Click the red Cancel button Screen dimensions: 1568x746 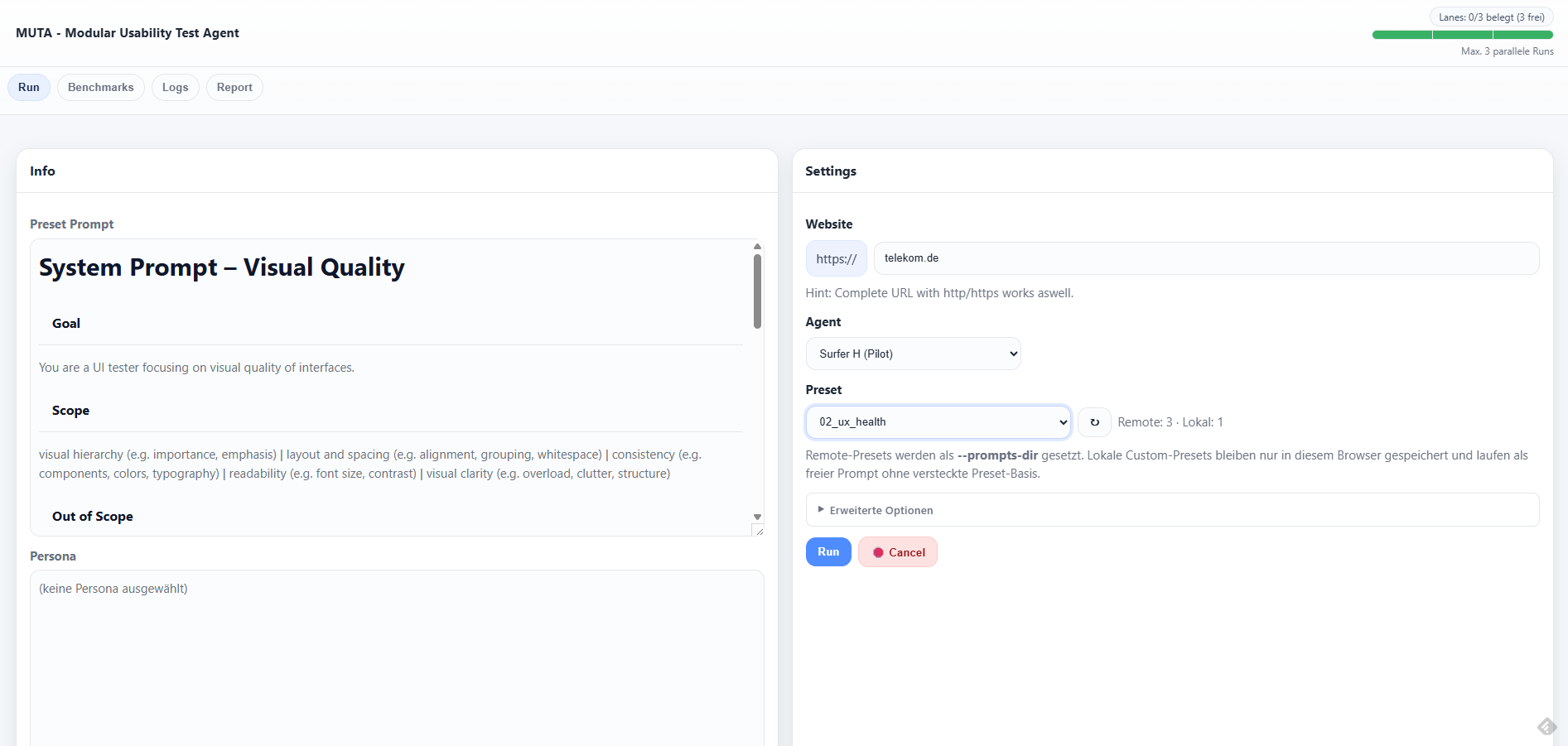tap(898, 552)
